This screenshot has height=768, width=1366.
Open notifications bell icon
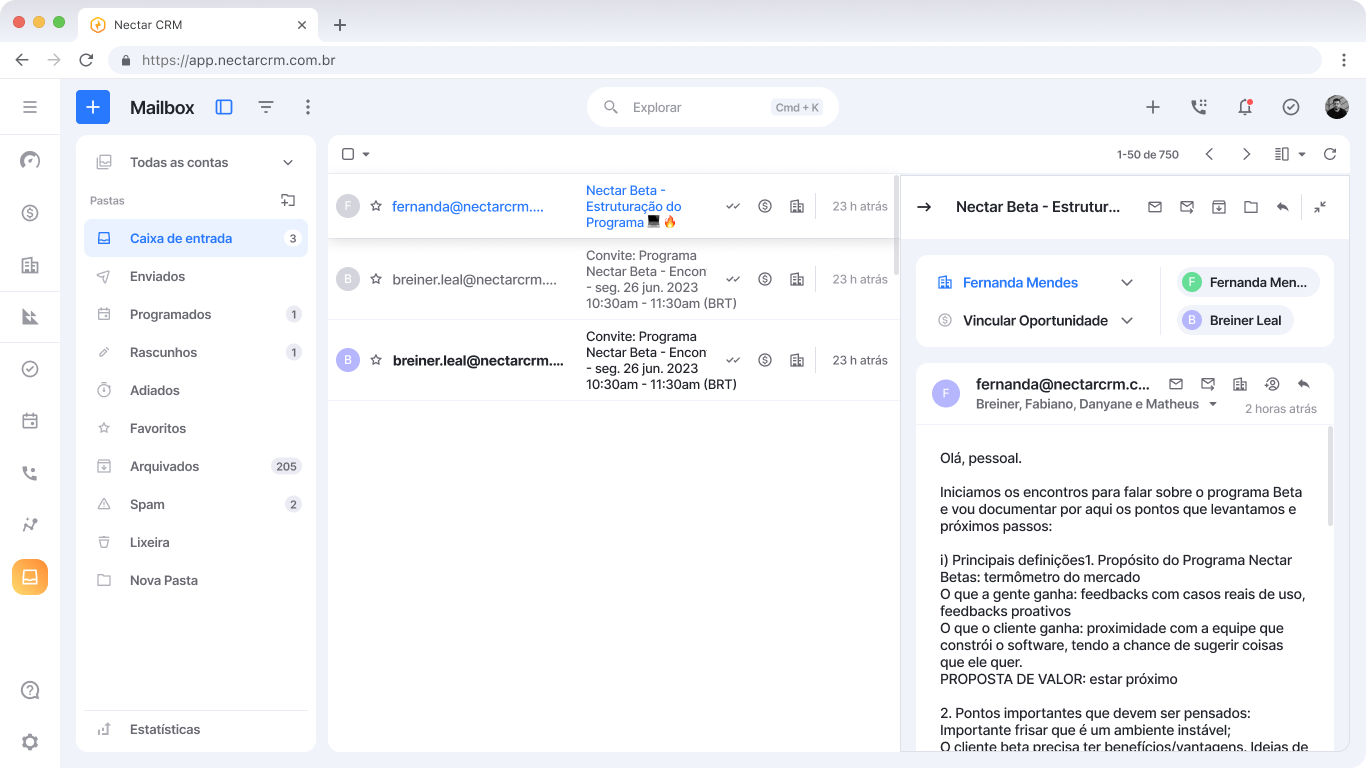1245,107
